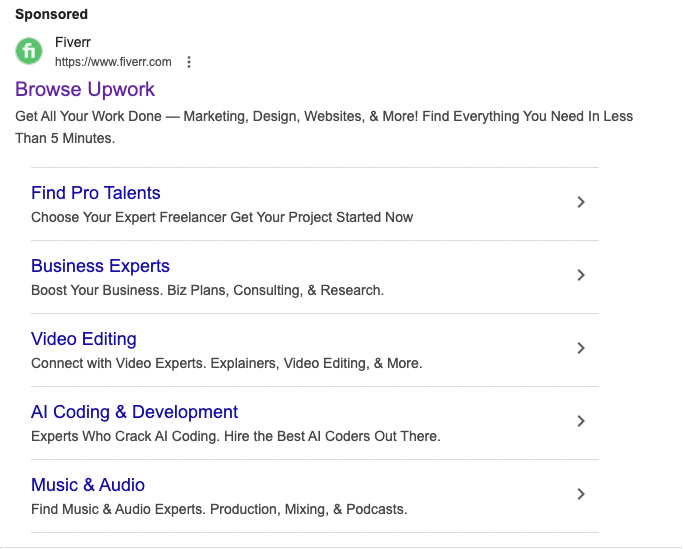The image size is (684, 549).
Task: Click the https://www.fiverr.com URL
Action: pos(113,62)
